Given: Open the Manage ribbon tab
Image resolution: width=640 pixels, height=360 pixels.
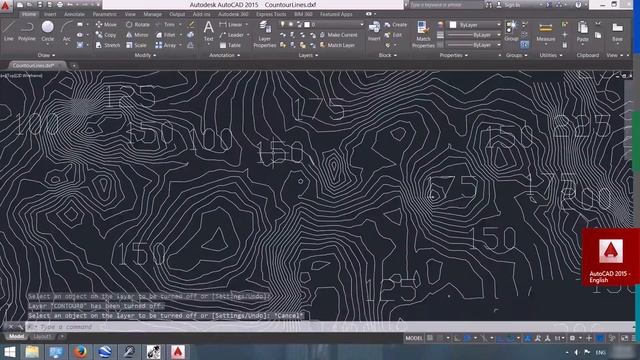Looking at the screenshot, I should tap(153, 14).
